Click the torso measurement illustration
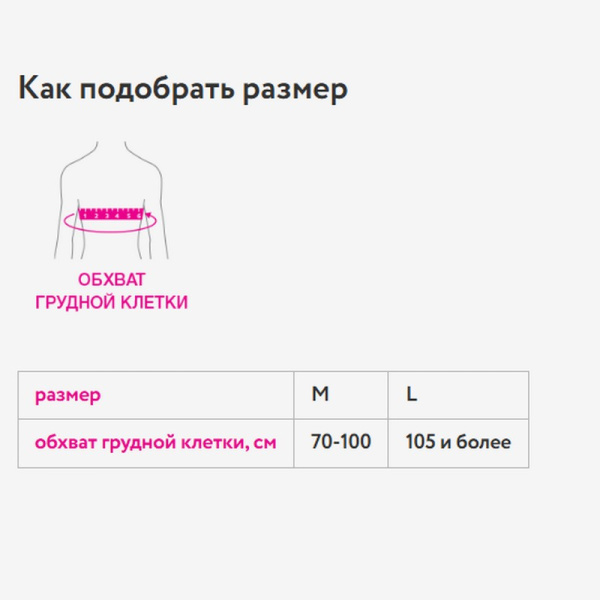 (111, 200)
